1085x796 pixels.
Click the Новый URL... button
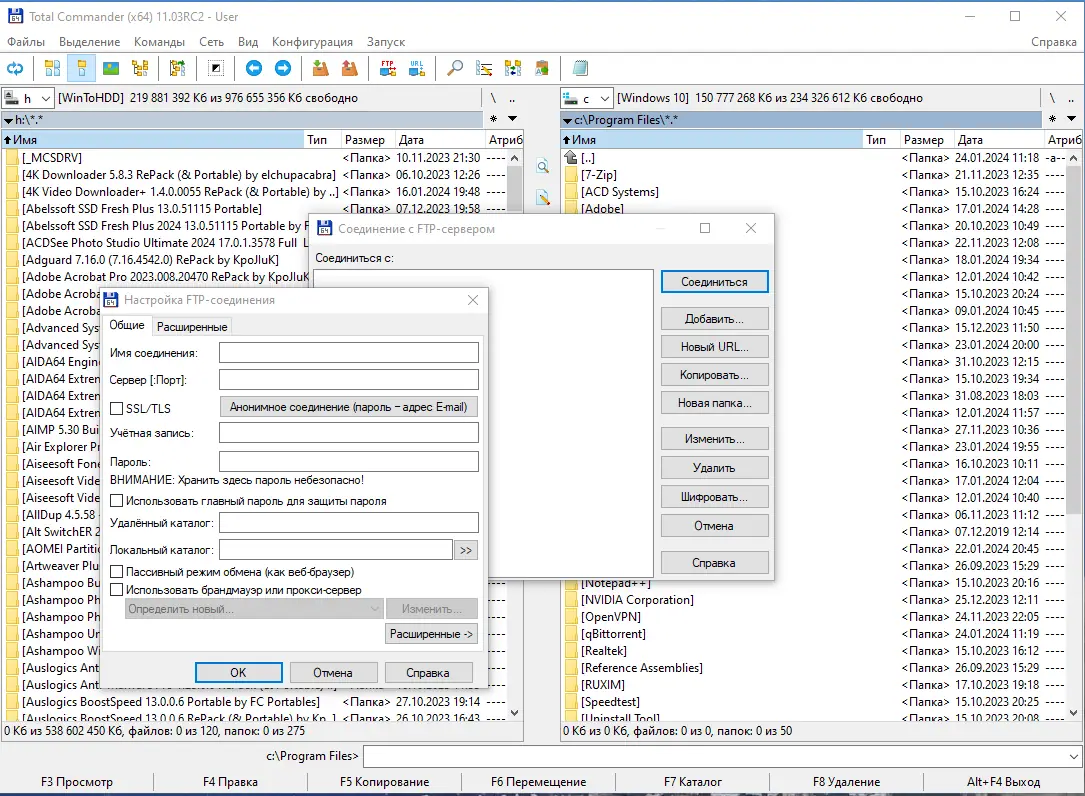tap(714, 347)
